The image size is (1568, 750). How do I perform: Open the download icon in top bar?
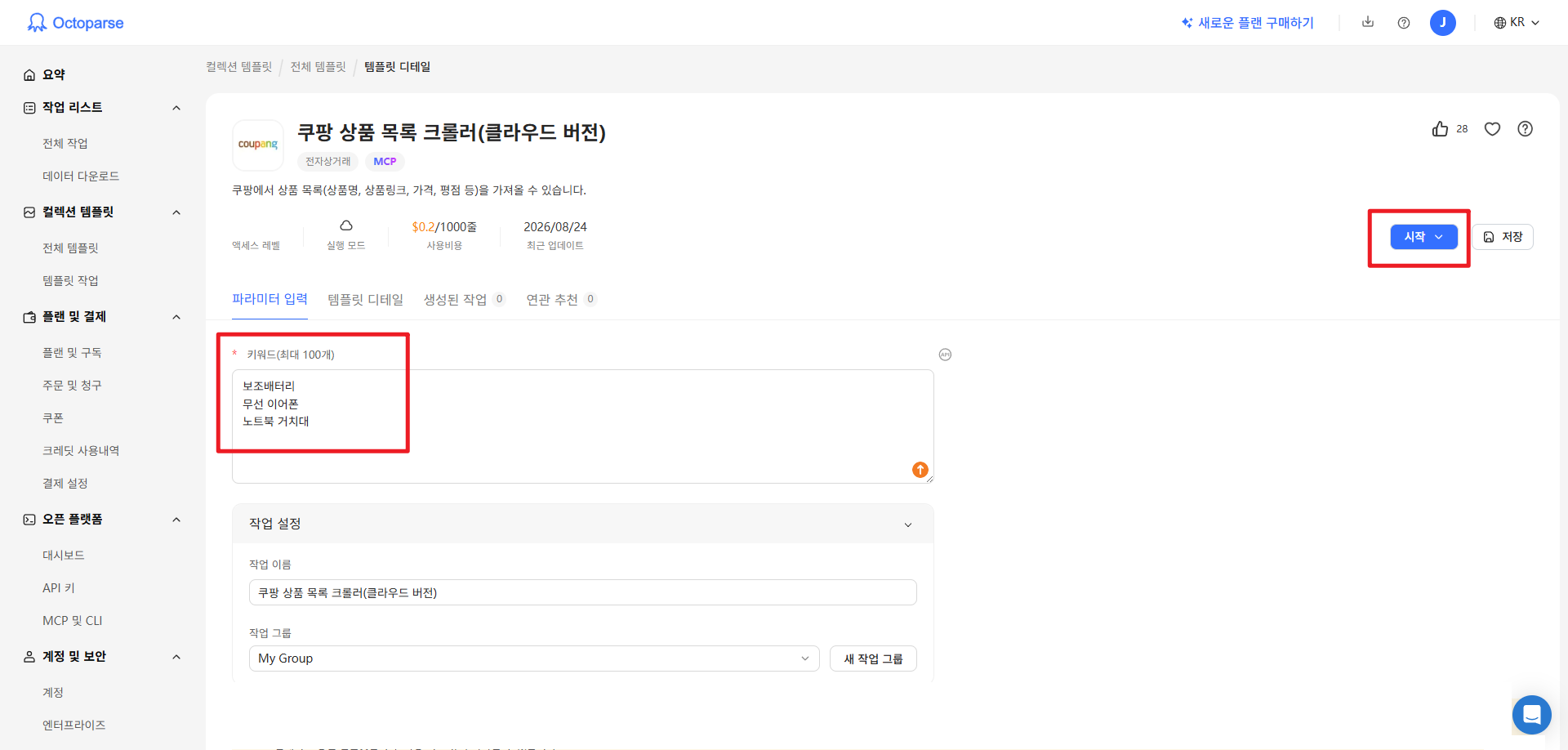click(x=1368, y=22)
